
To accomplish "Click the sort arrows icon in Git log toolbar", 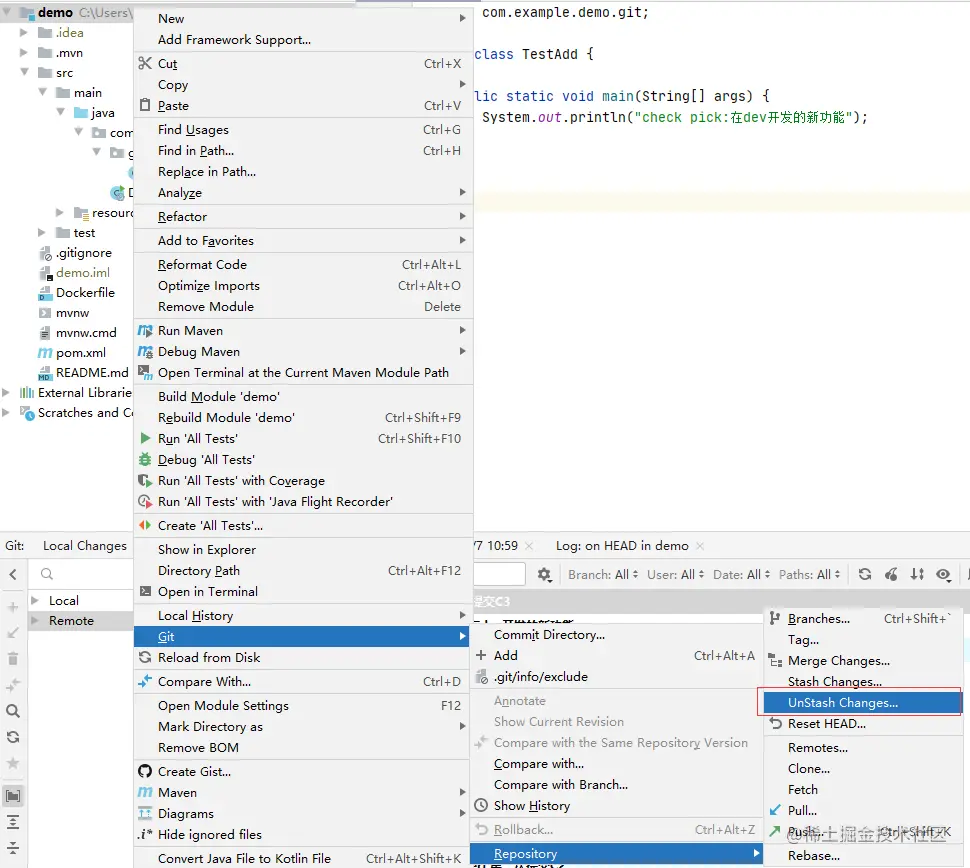I will click(x=917, y=574).
